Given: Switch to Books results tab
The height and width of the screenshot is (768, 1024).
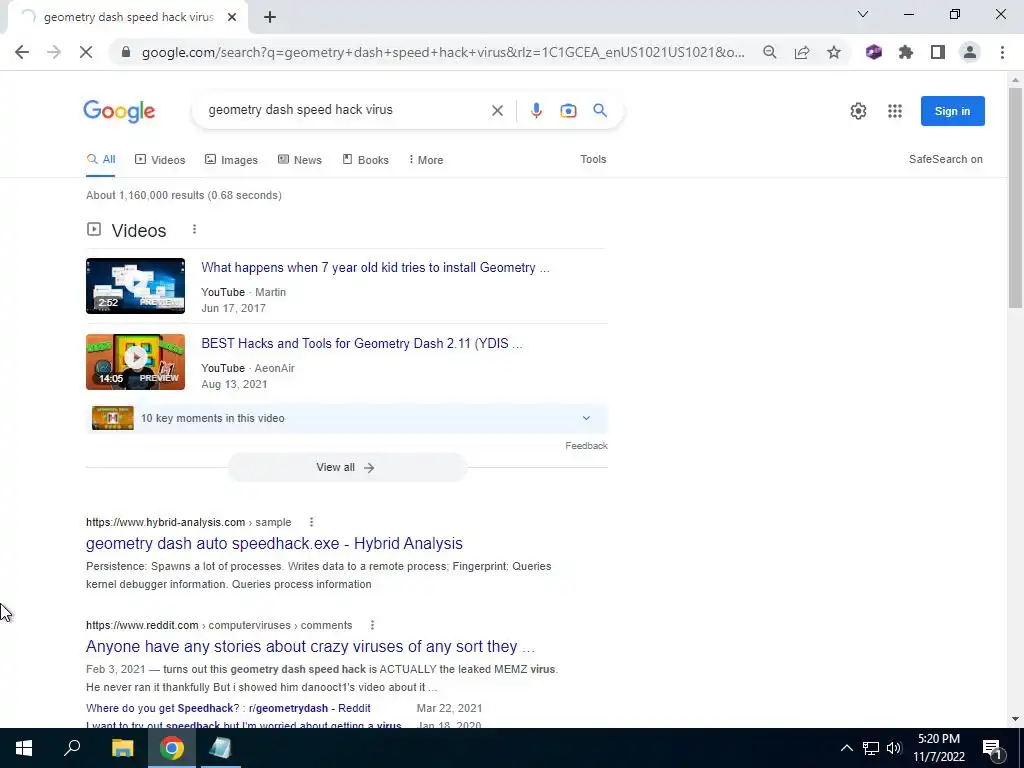Looking at the screenshot, I should point(366,159).
